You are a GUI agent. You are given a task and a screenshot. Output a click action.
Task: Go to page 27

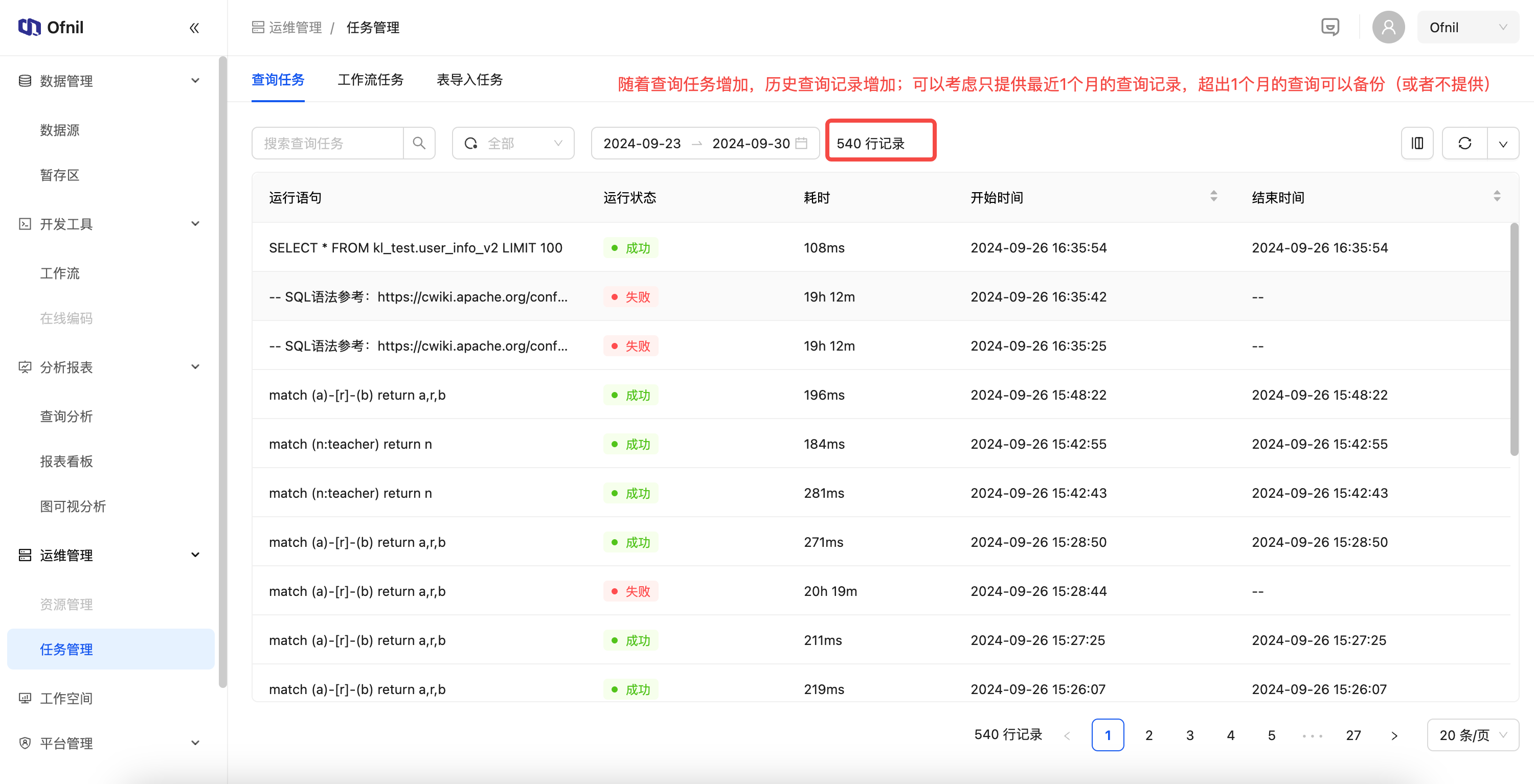(x=1353, y=736)
